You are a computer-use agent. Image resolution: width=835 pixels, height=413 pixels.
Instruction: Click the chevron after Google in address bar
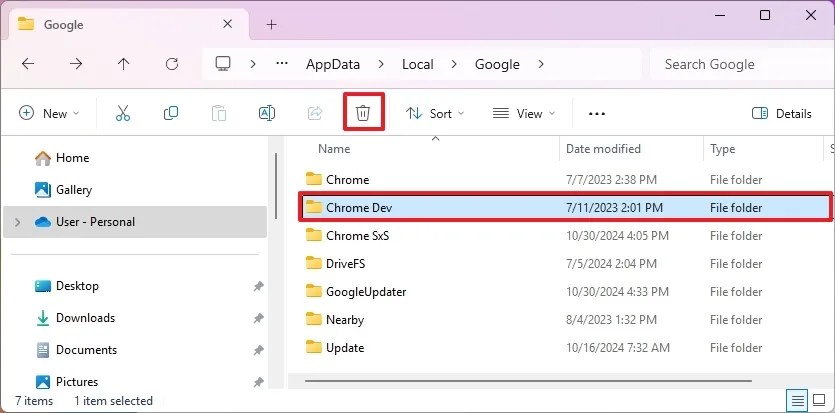[x=541, y=64]
